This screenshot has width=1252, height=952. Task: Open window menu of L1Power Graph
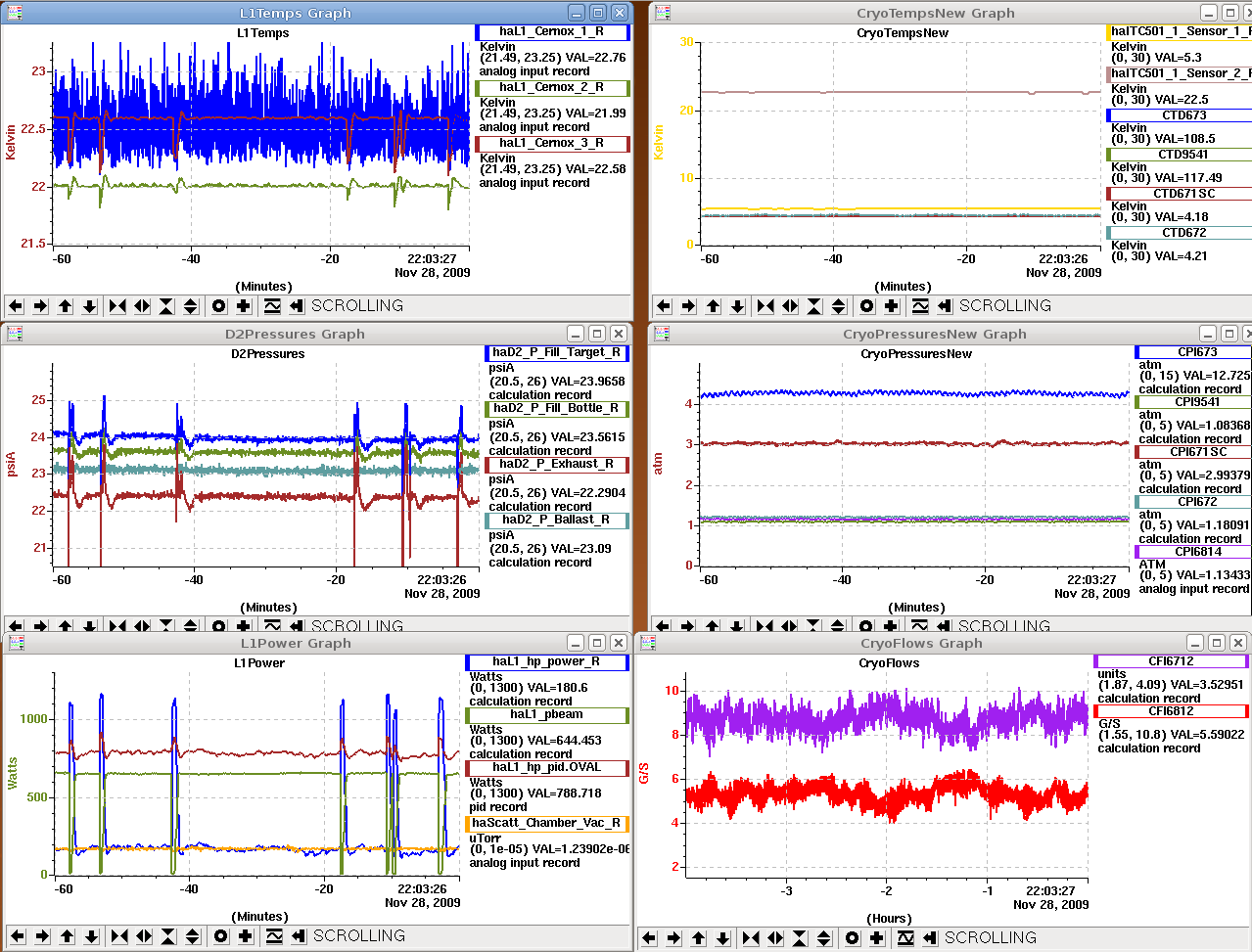16,643
